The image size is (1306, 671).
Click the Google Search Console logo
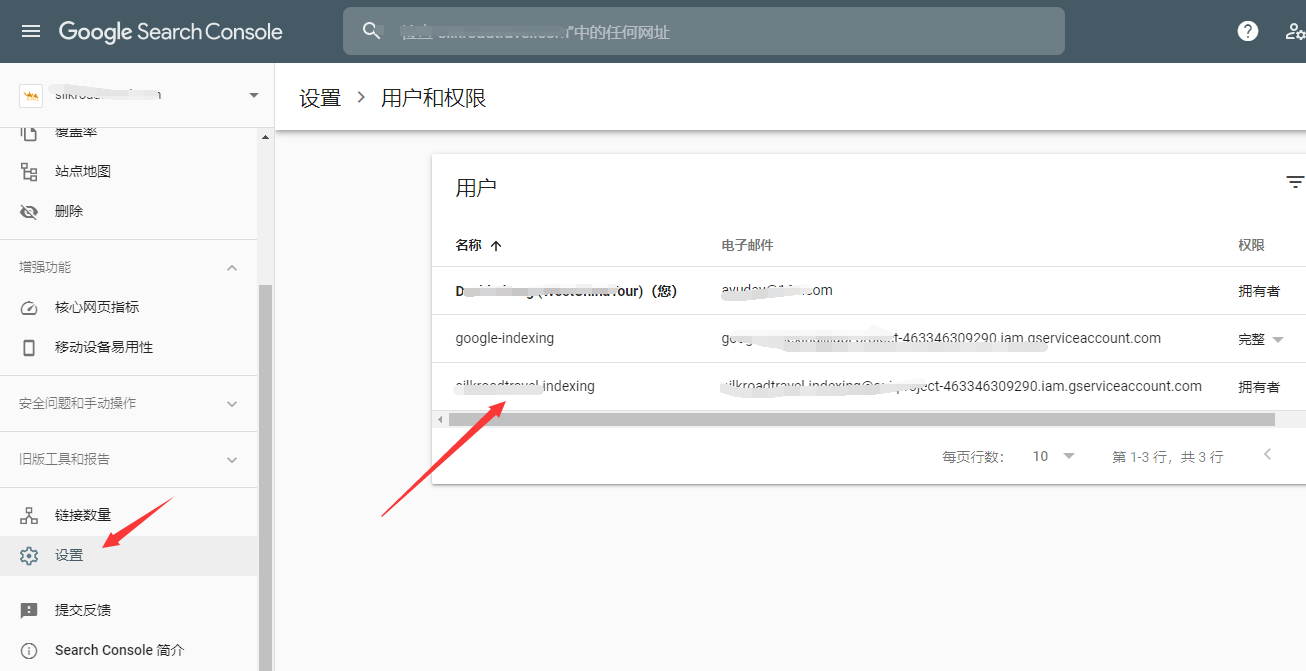170,31
